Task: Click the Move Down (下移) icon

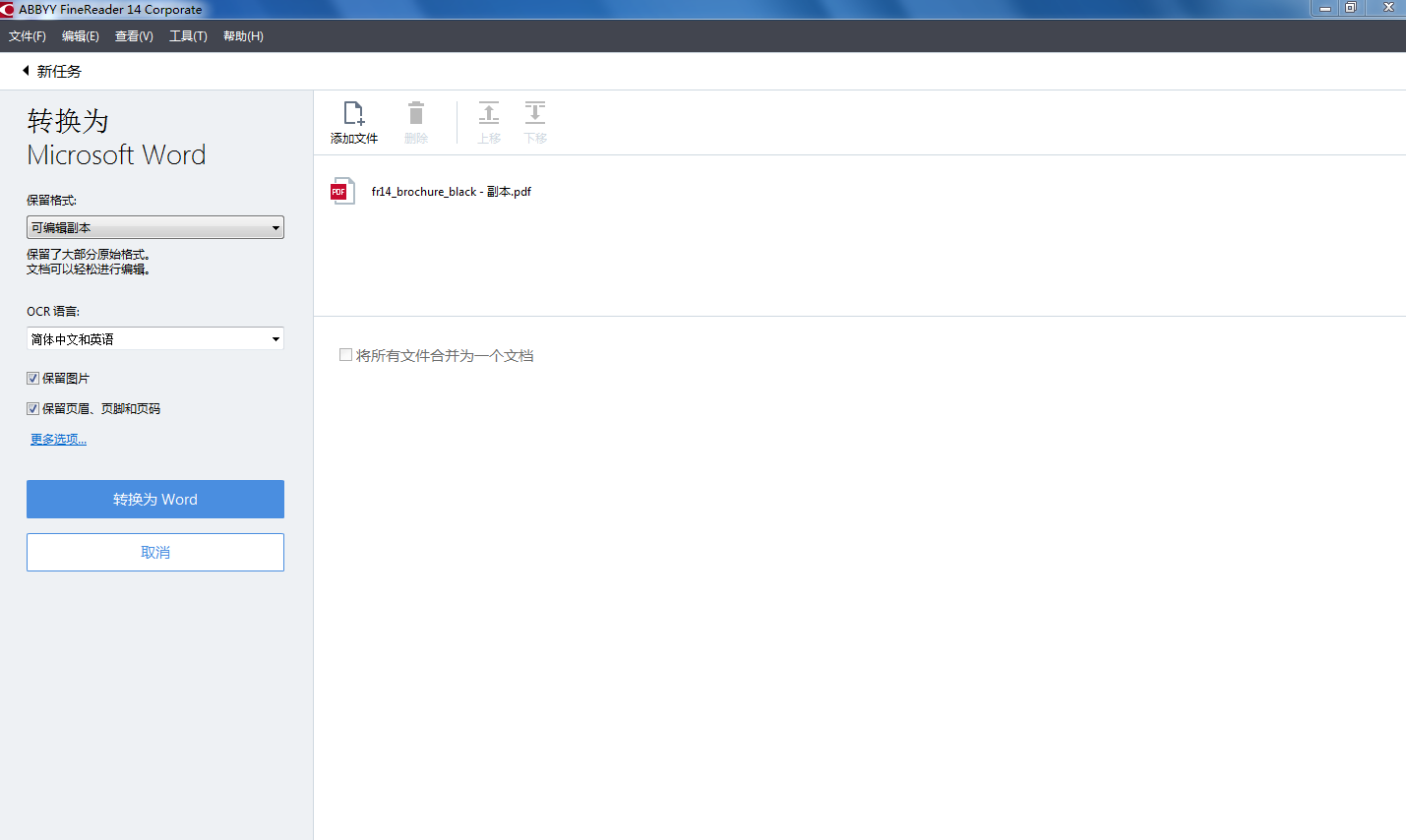Action: (x=535, y=113)
